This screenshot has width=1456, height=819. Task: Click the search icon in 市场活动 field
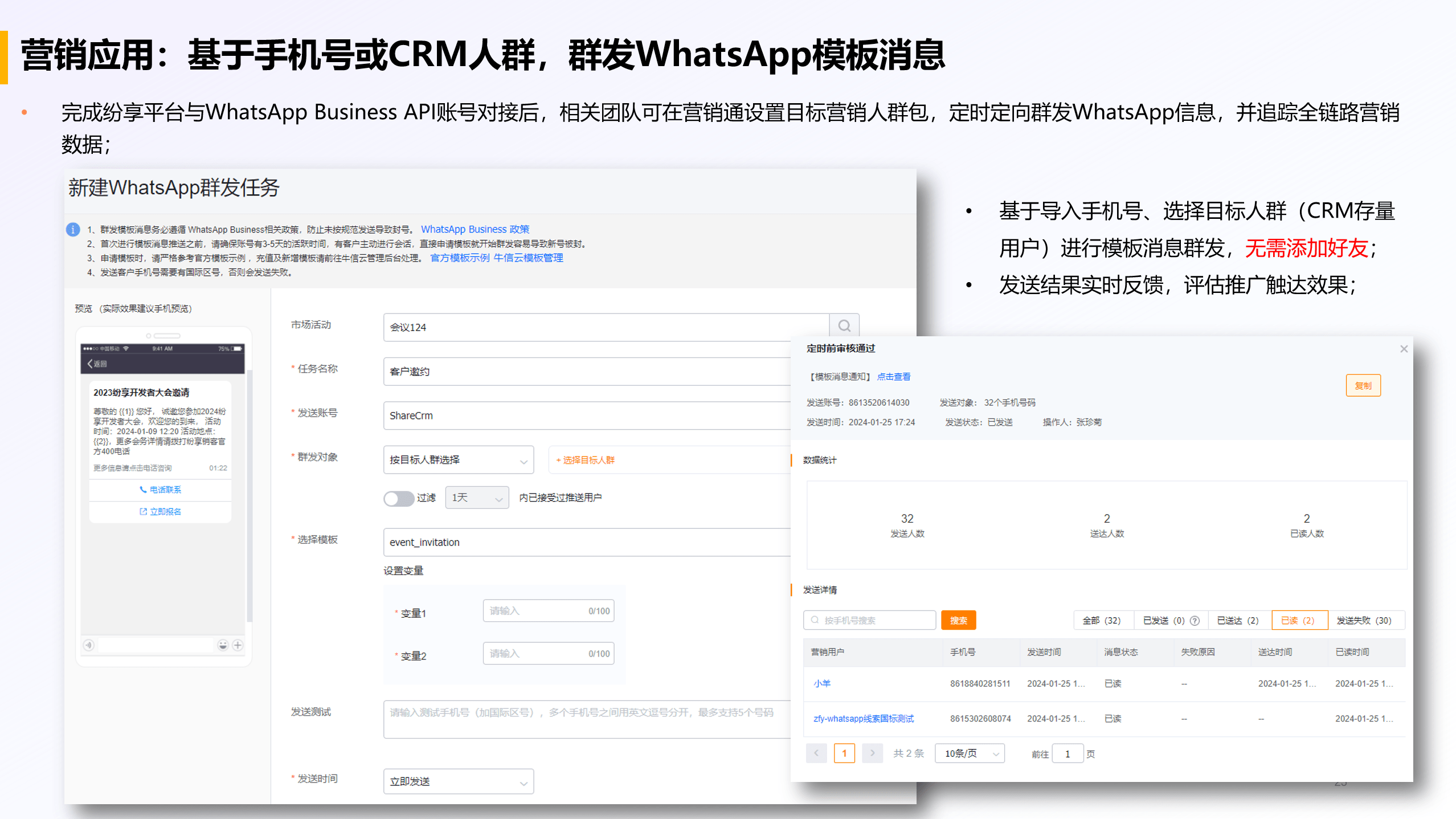click(x=844, y=327)
